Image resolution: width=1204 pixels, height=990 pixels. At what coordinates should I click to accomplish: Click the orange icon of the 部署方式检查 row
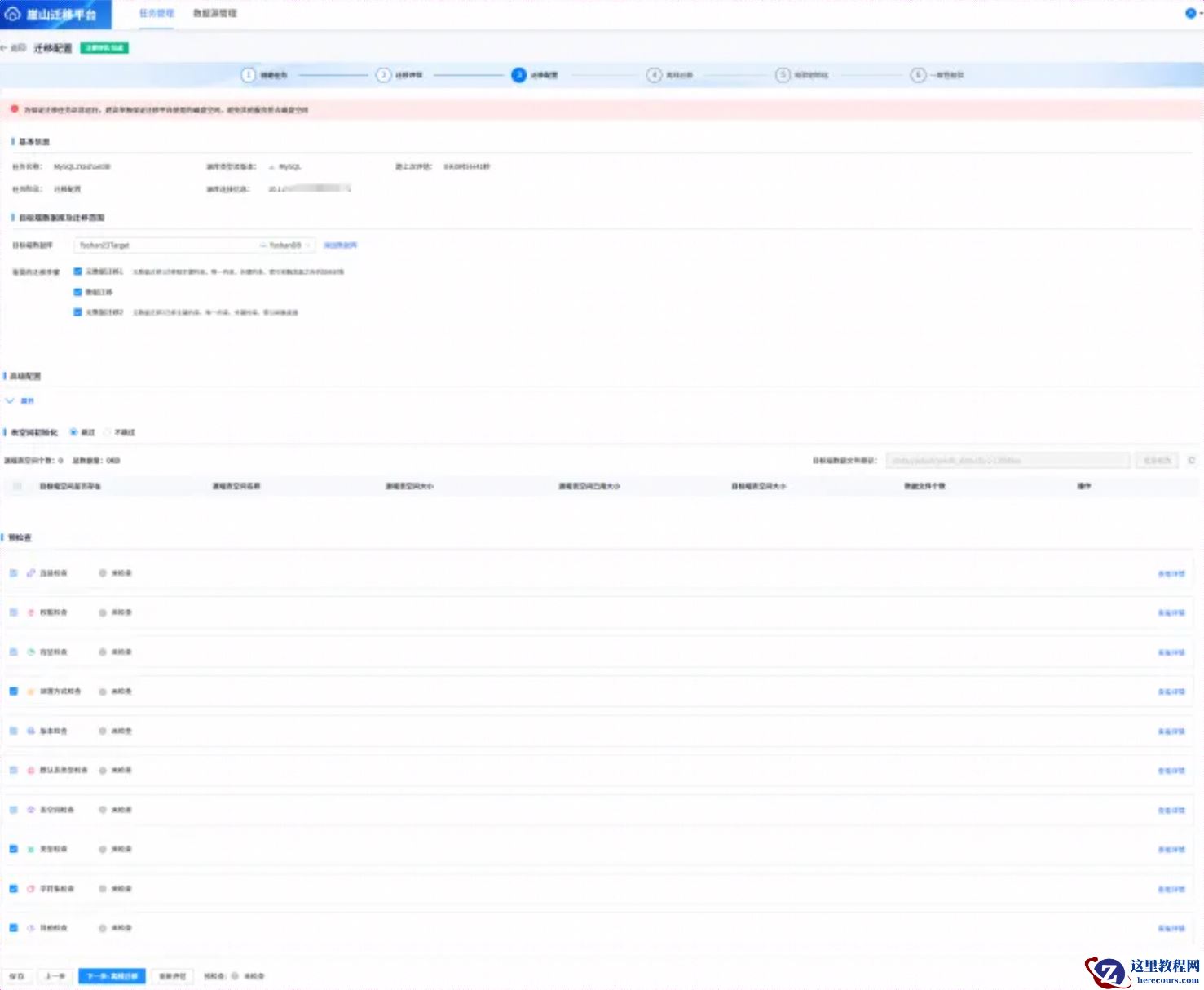(31, 692)
